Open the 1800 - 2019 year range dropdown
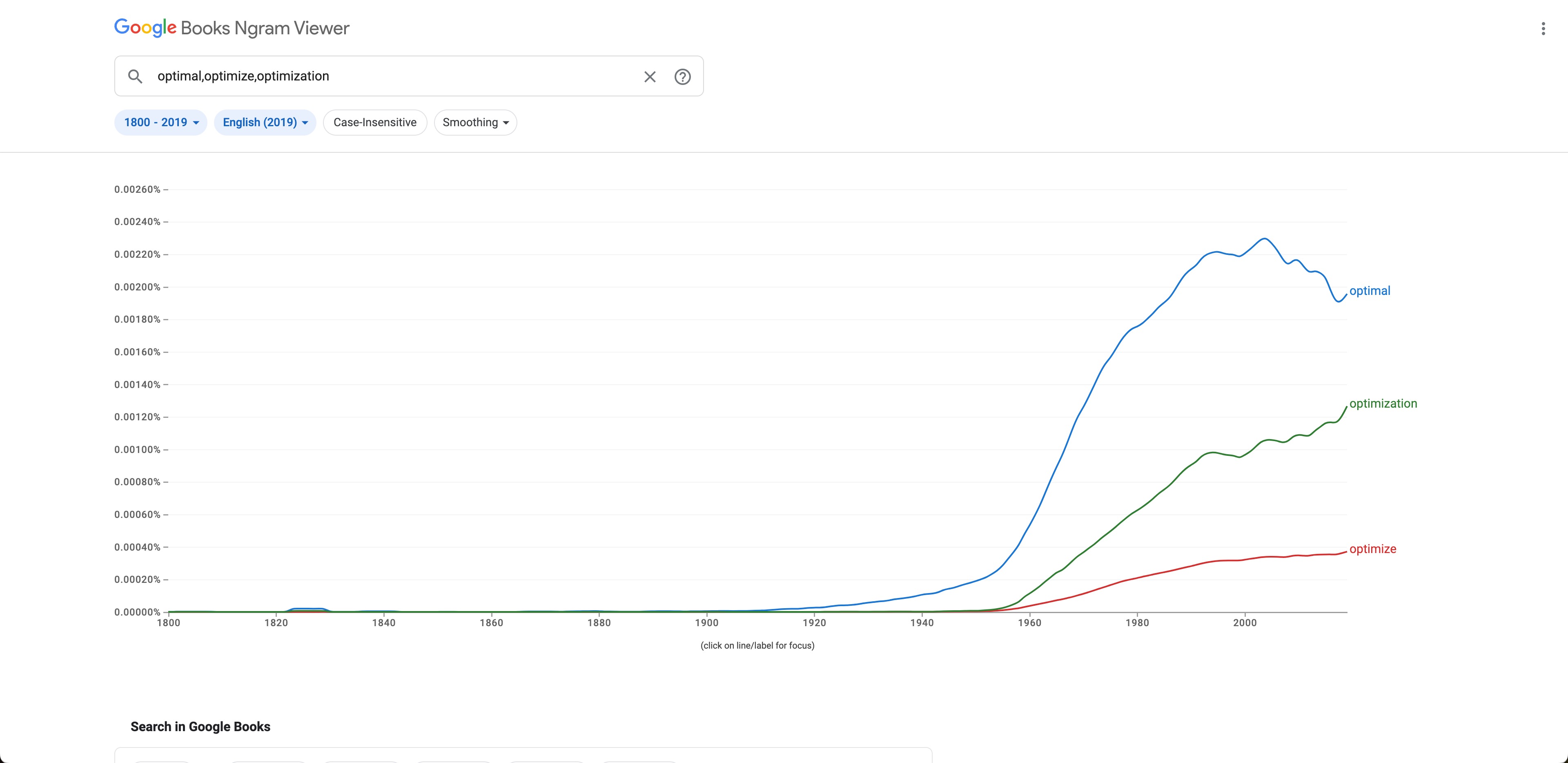Screen dimensions: 1568x763 161,123
